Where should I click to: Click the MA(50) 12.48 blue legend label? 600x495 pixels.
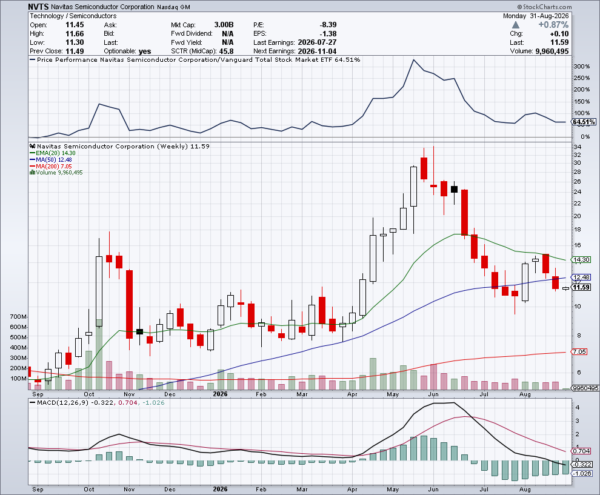tap(51, 160)
